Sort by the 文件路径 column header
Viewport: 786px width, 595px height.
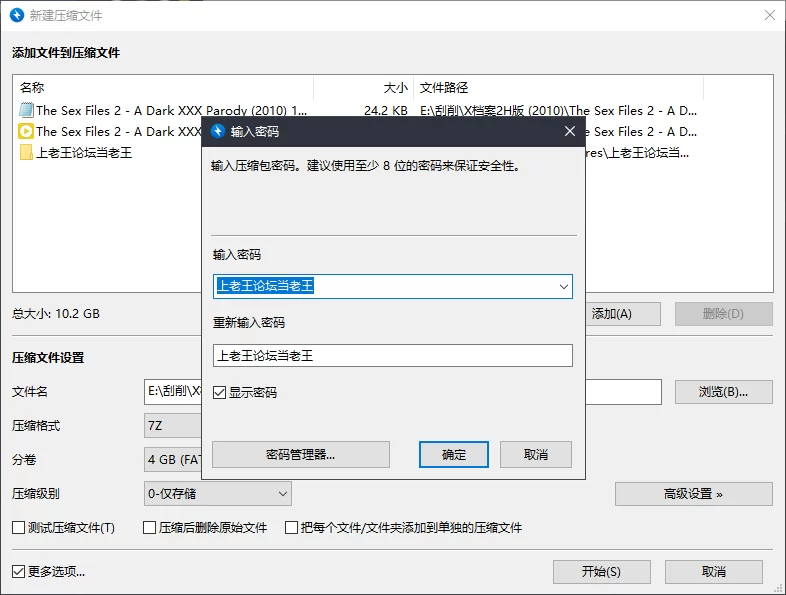pyautogui.click(x=444, y=88)
